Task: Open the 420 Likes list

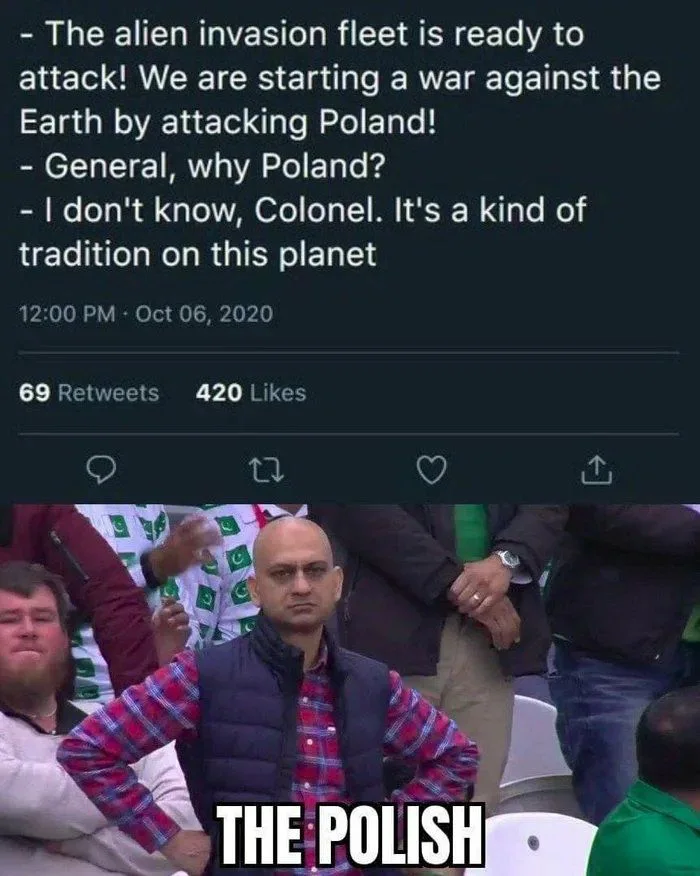Action: point(251,393)
